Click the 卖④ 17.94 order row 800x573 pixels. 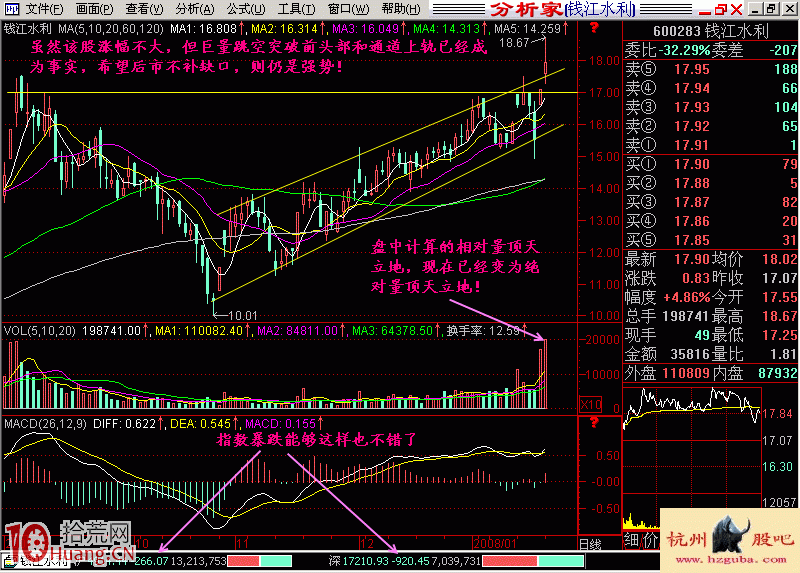tap(711, 88)
